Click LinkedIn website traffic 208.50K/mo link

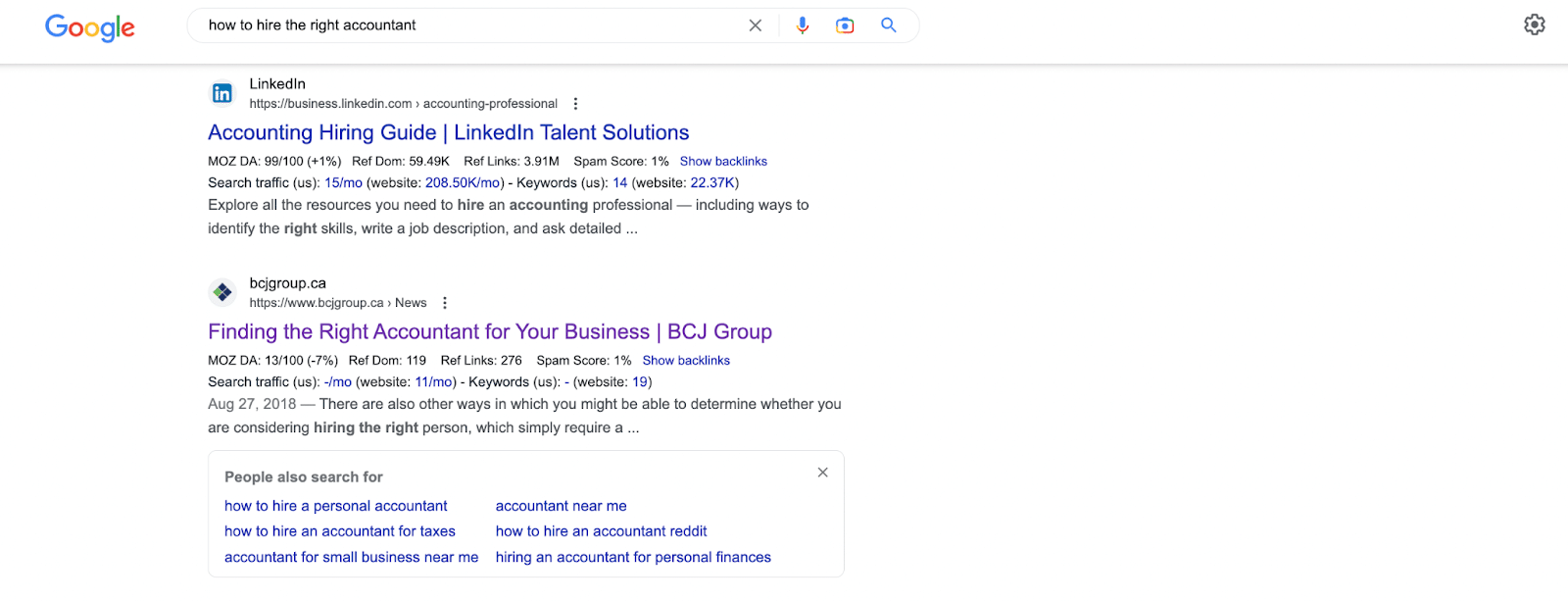pyautogui.click(x=463, y=182)
